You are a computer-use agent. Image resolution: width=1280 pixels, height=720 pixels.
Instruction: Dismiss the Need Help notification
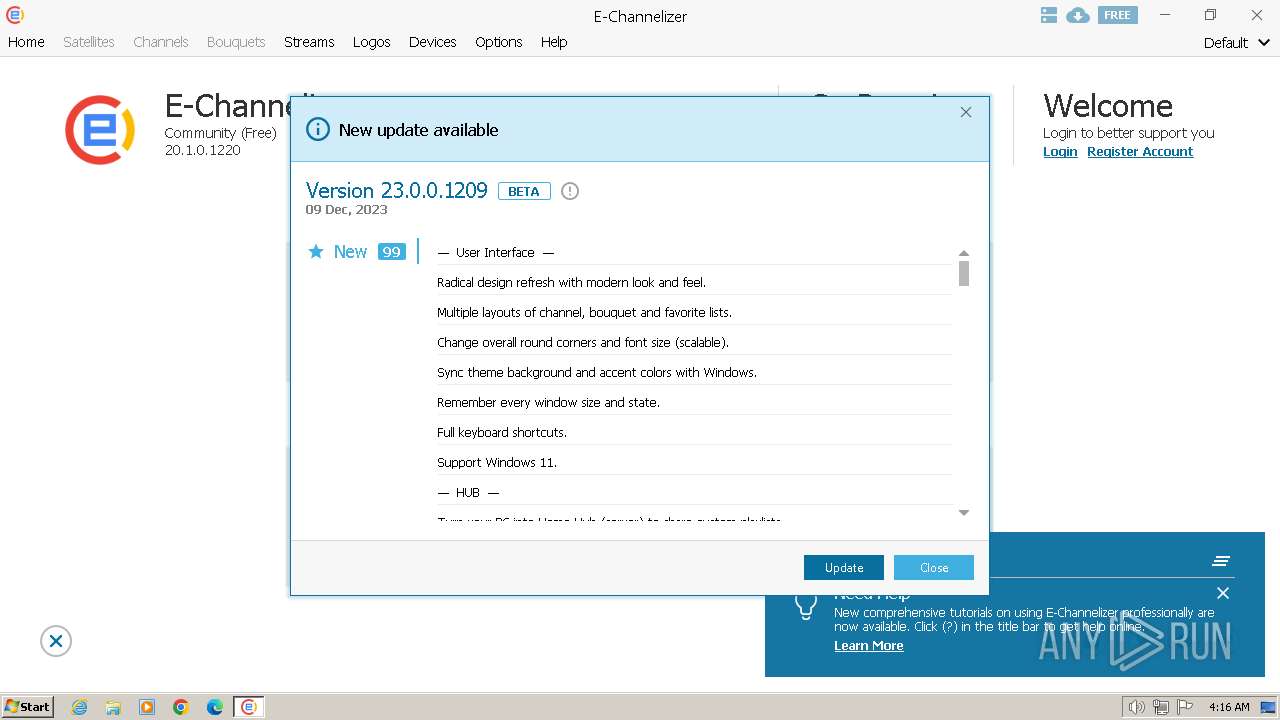(x=1222, y=593)
